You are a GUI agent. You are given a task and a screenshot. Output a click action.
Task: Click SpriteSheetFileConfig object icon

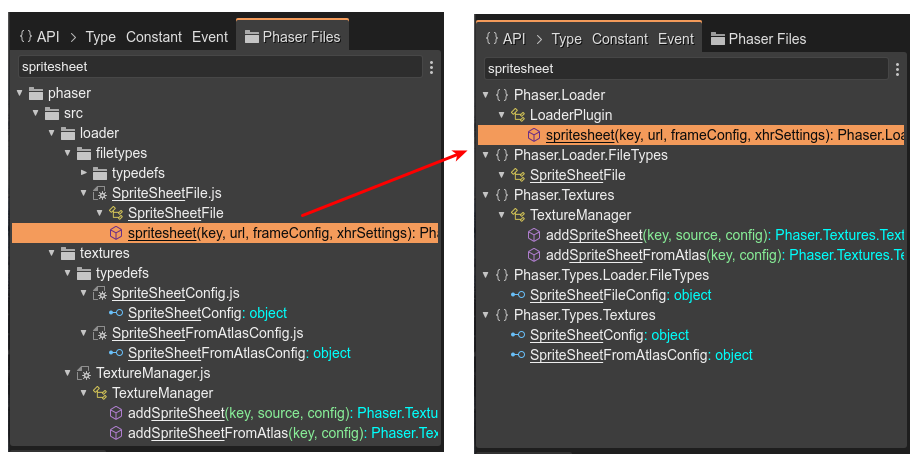(x=517, y=295)
